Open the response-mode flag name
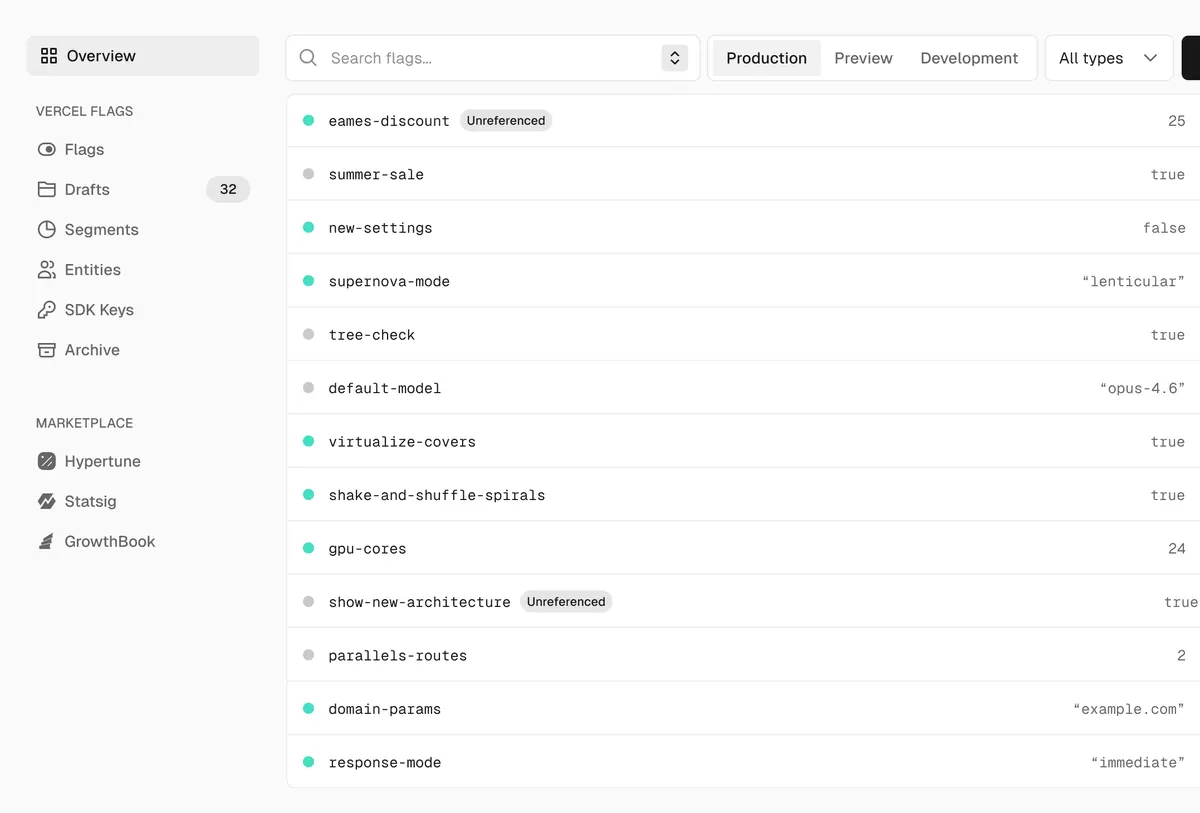The image size is (1200, 813). click(x=384, y=762)
